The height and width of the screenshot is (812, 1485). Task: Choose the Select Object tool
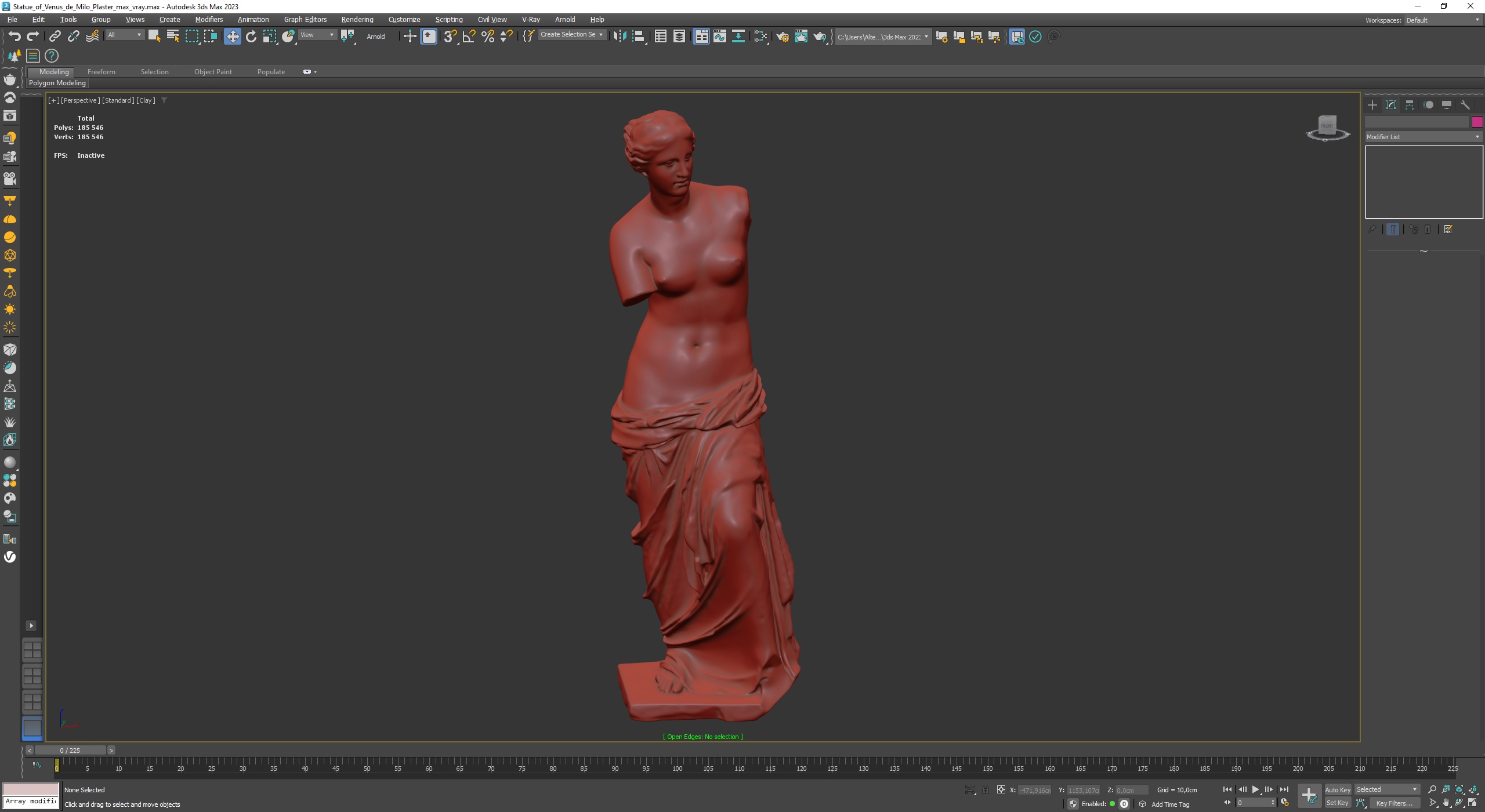[x=154, y=37]
